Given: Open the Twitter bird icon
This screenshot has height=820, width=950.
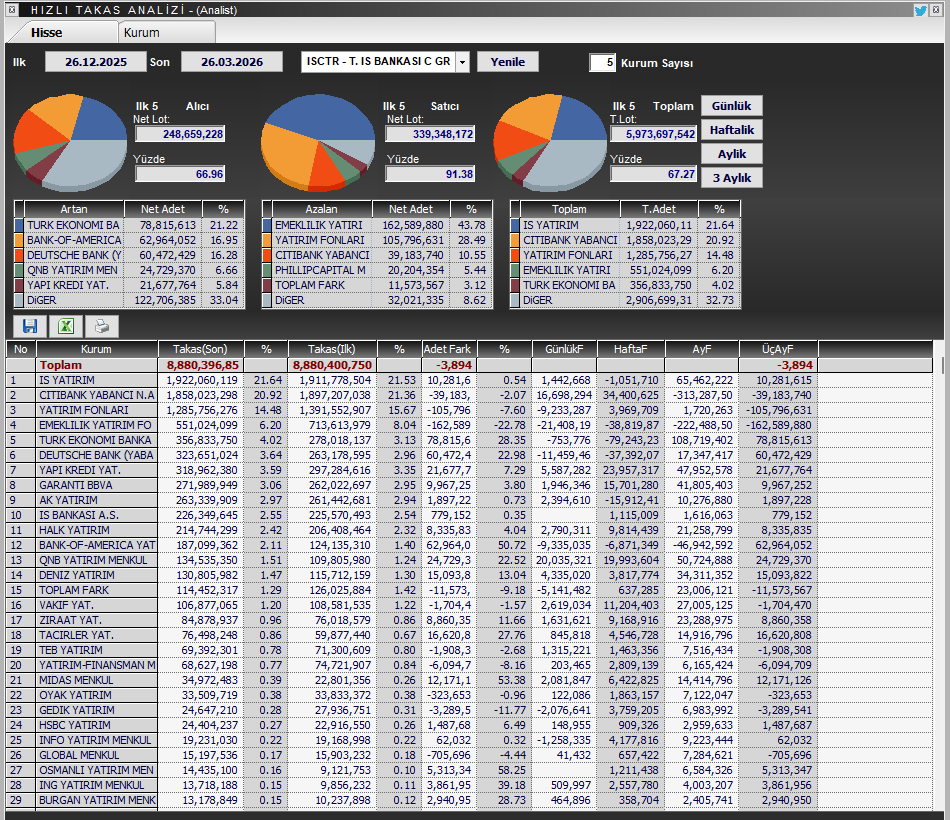Looking at the screenshot, I should (x=921, y=10).
